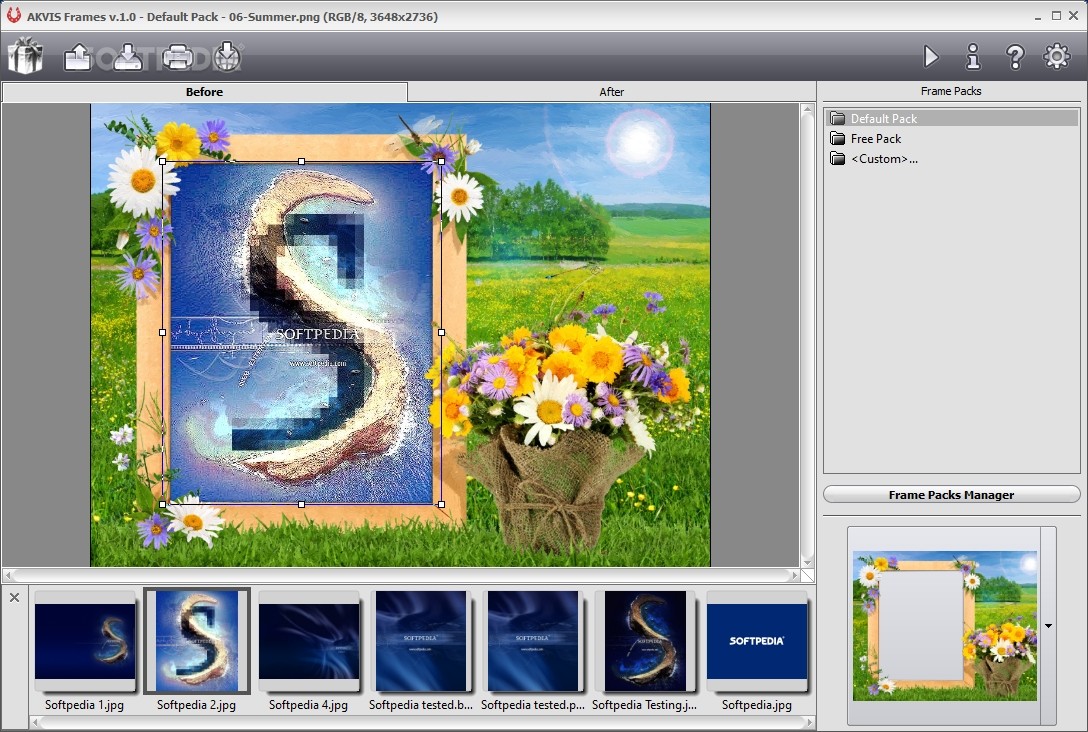Viewport: 1088px width, 732px height.
Task: Click the bottom-middle crop handle of the photo
Action: pos(301,504)
